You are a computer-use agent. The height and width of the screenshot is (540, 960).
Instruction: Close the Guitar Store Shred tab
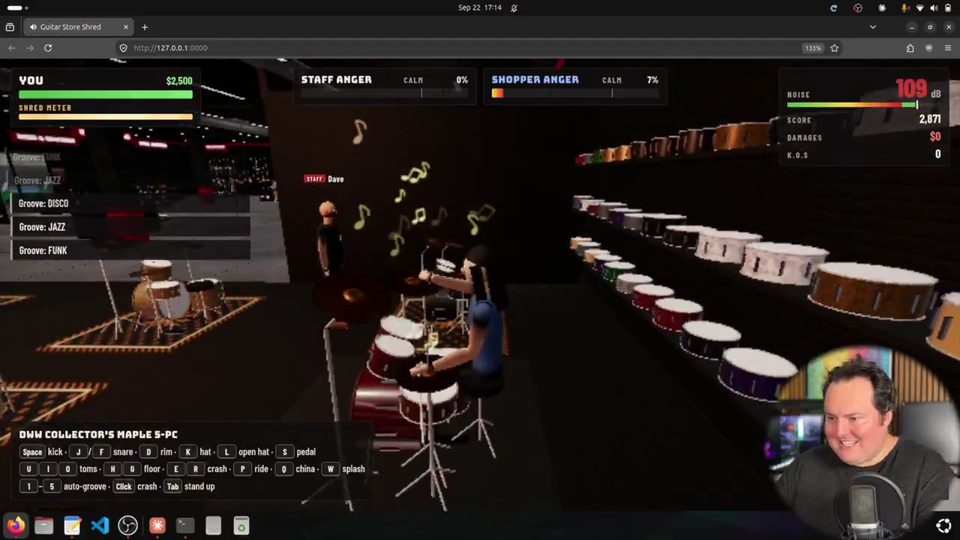click(x=126, y=27)
